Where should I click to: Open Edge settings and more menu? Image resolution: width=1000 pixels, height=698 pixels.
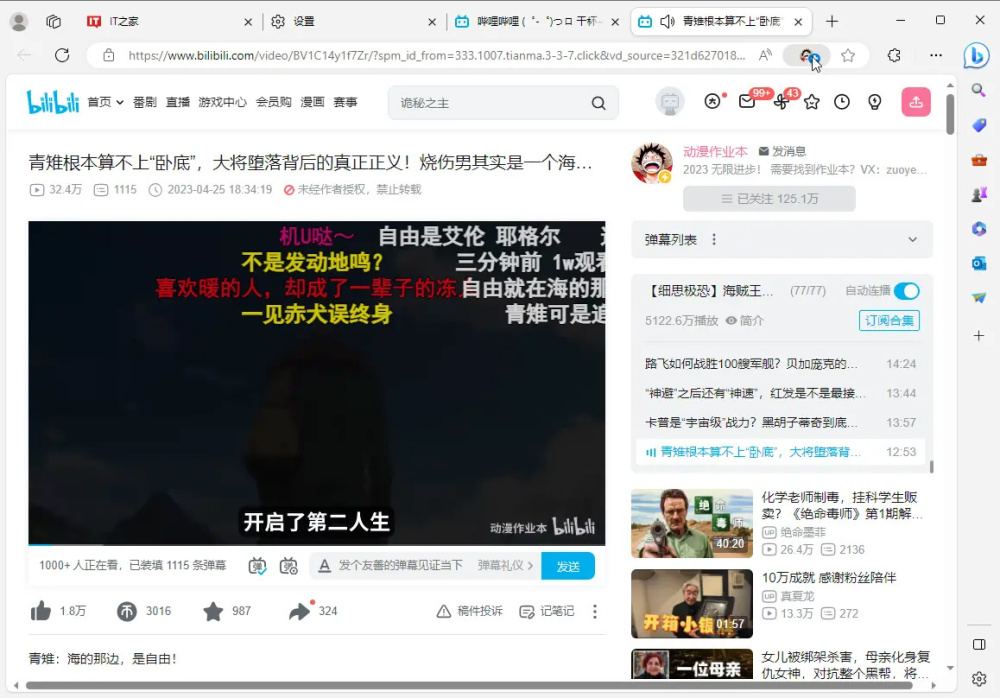pyautogui.click(x=936, y=56)
